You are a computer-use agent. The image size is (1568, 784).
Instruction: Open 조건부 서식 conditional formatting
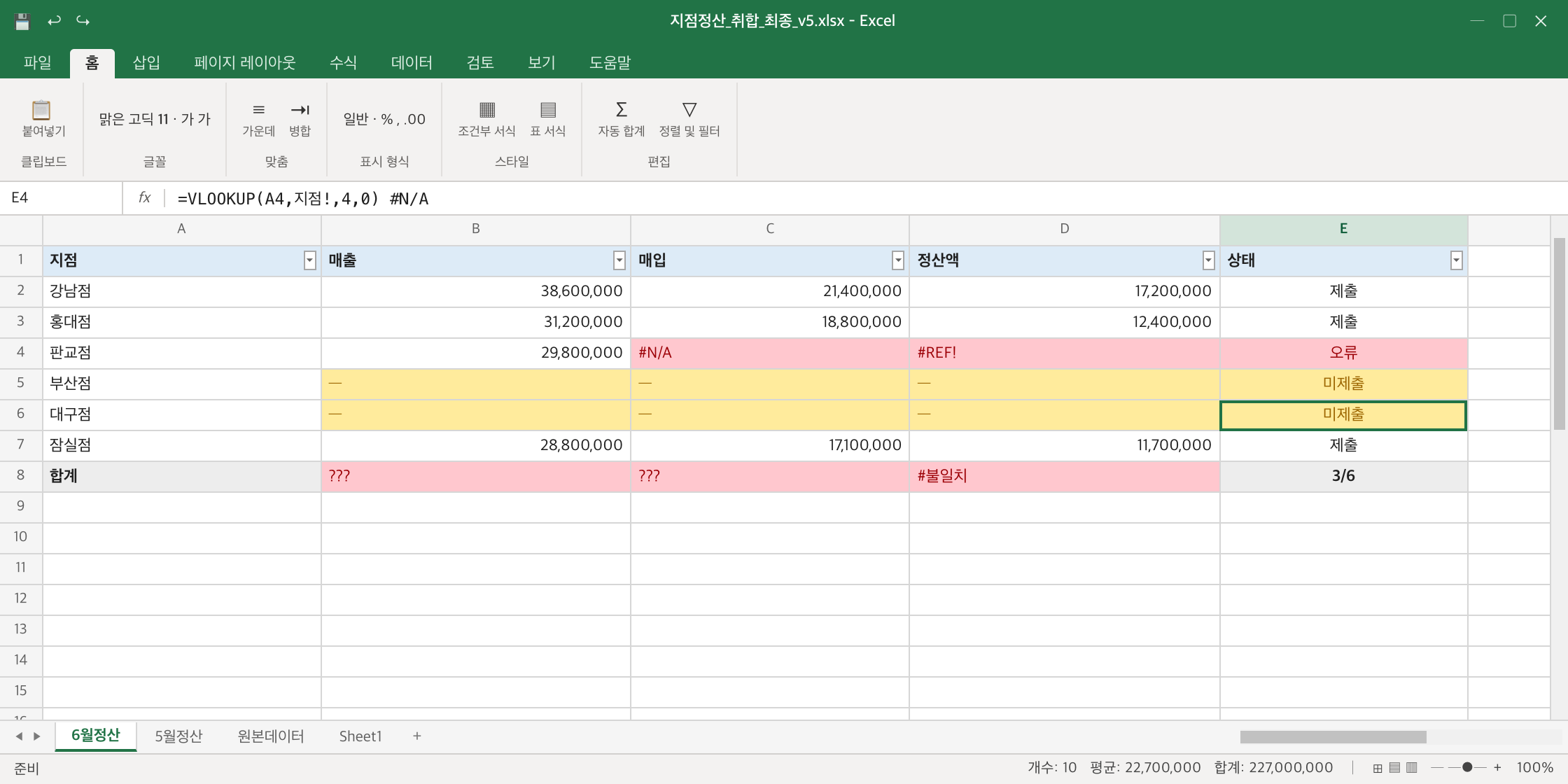(486, 119)
